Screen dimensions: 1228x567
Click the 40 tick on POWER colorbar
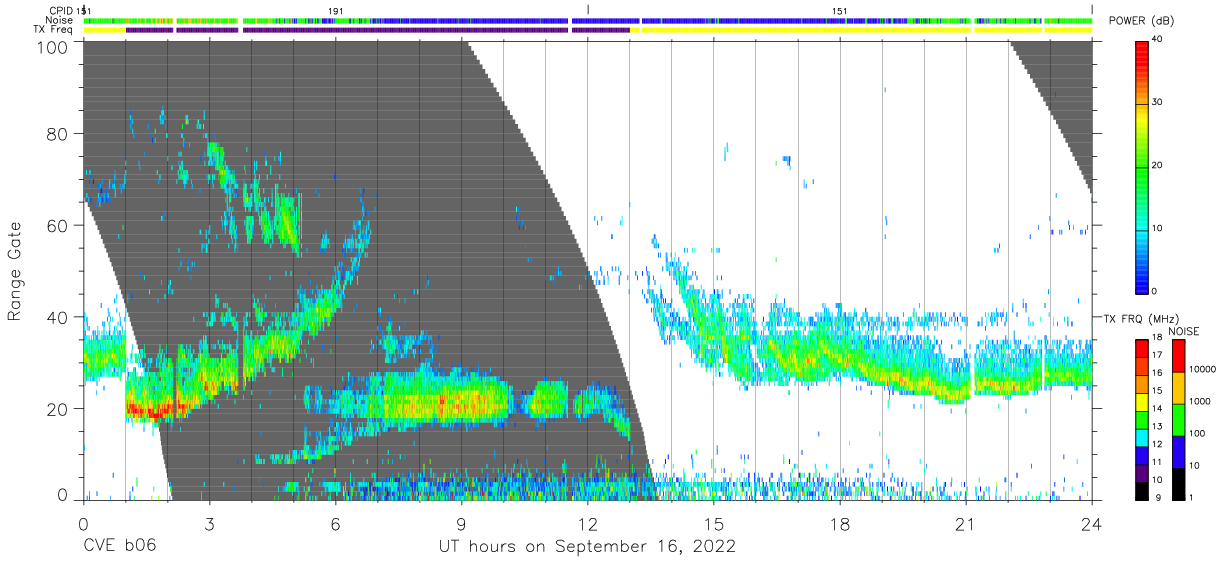click(1158, 39)
